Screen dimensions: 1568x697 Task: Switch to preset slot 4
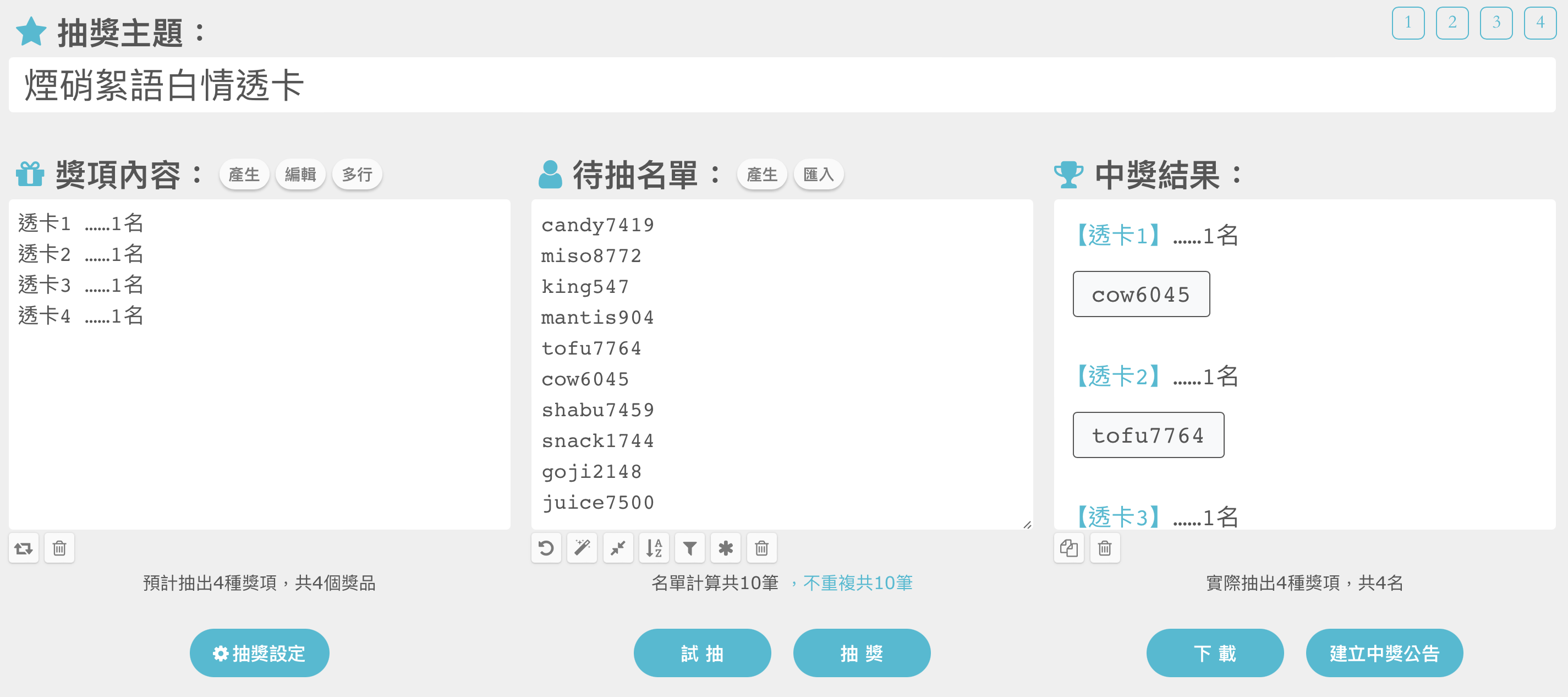[1540, 23]
